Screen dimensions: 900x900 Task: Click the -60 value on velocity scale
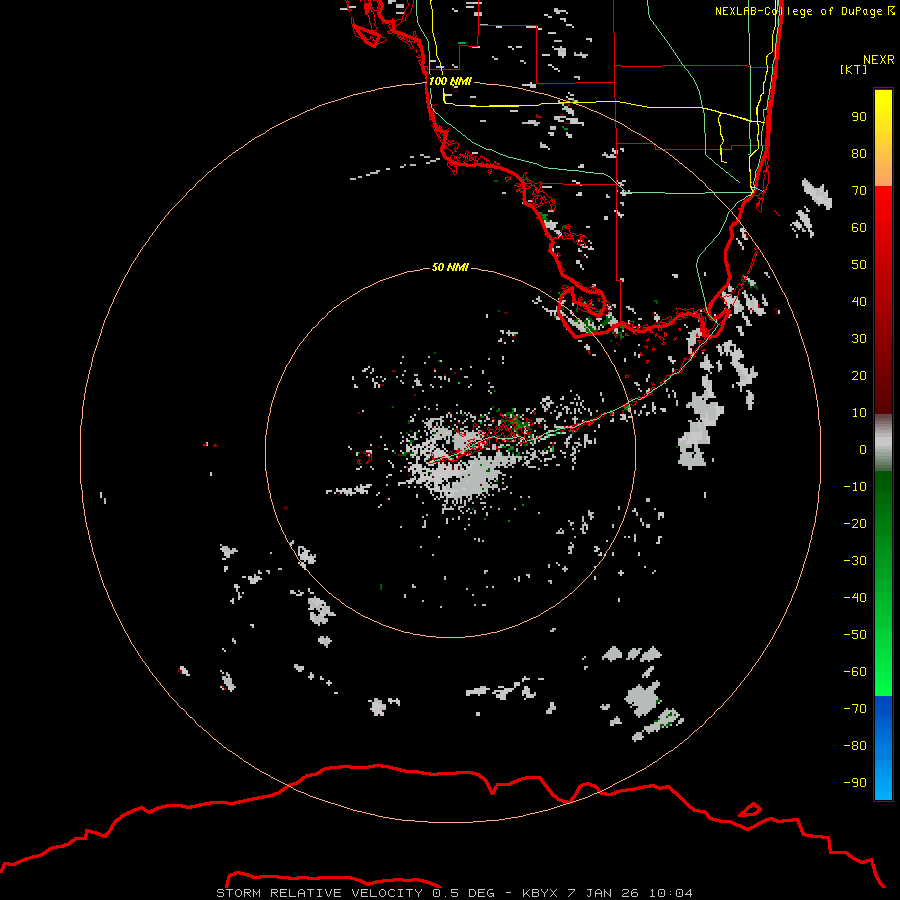pos(855,672)
